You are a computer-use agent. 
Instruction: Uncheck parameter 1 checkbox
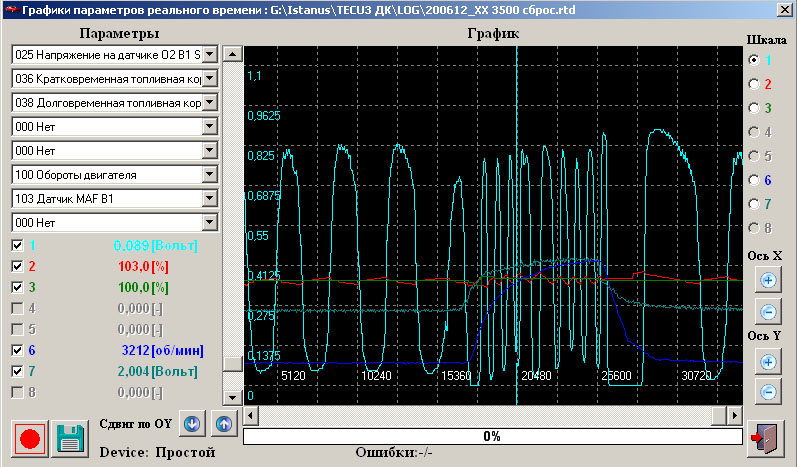(17, 245)
